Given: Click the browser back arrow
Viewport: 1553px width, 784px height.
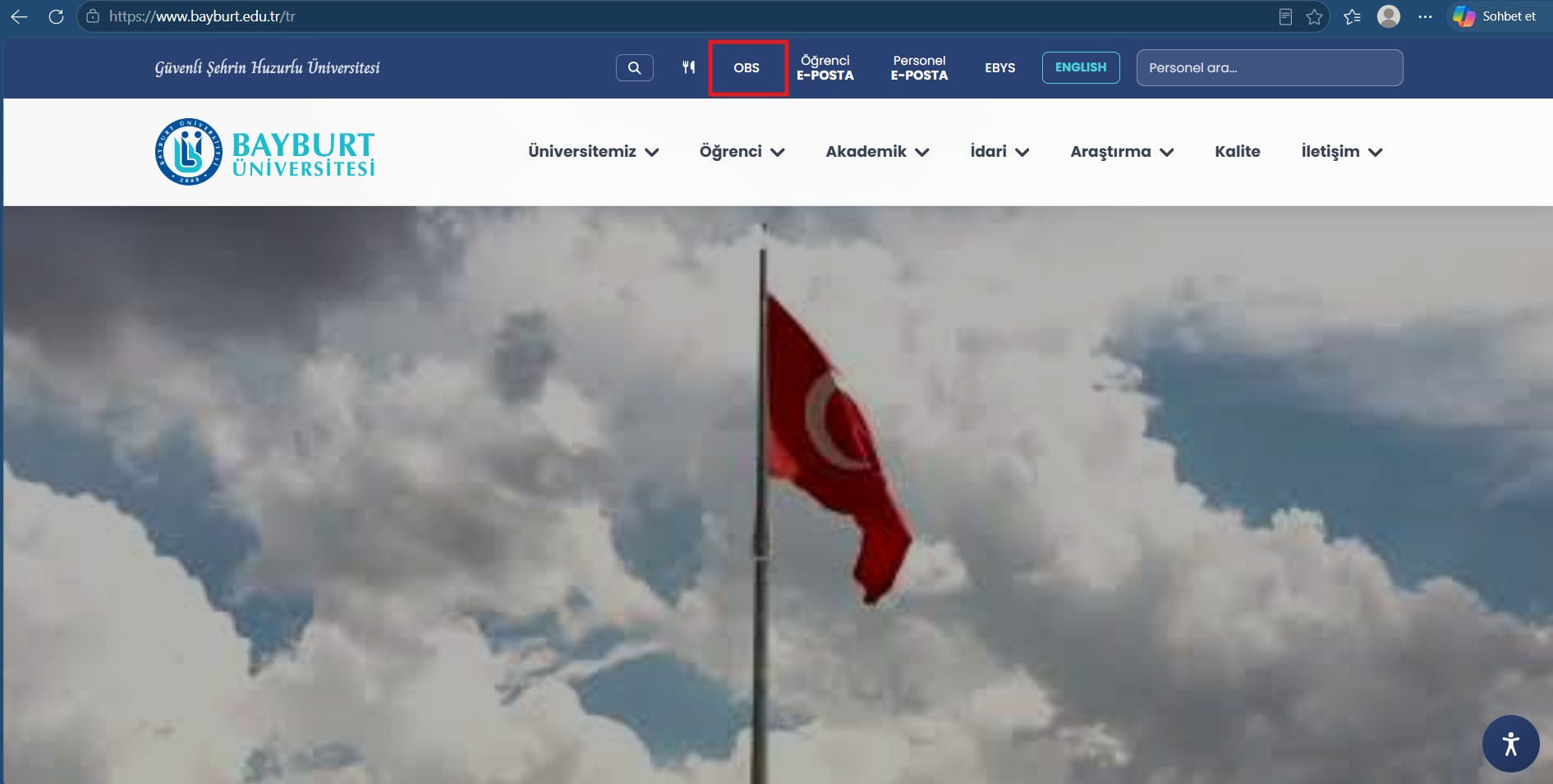Looking at the screenshot, I should coord(19,16).
